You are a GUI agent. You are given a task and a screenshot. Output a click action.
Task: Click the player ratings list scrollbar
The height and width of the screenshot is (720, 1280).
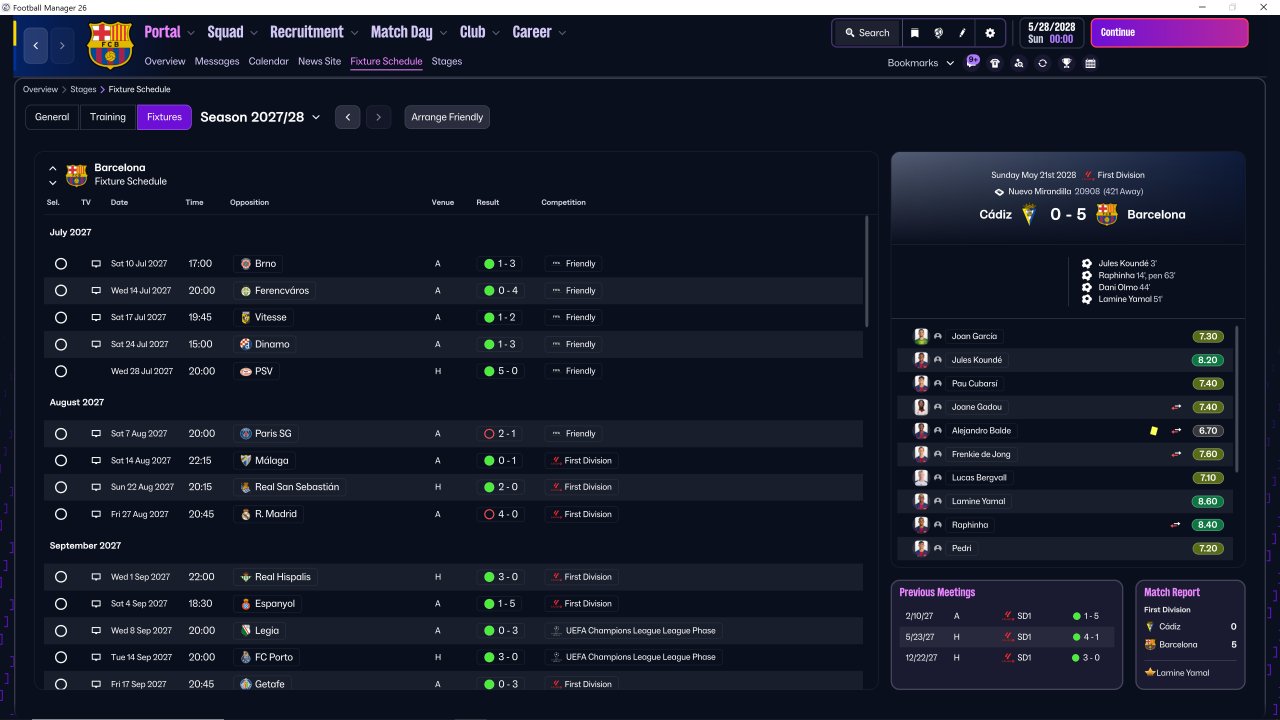tap(1237, 398)
